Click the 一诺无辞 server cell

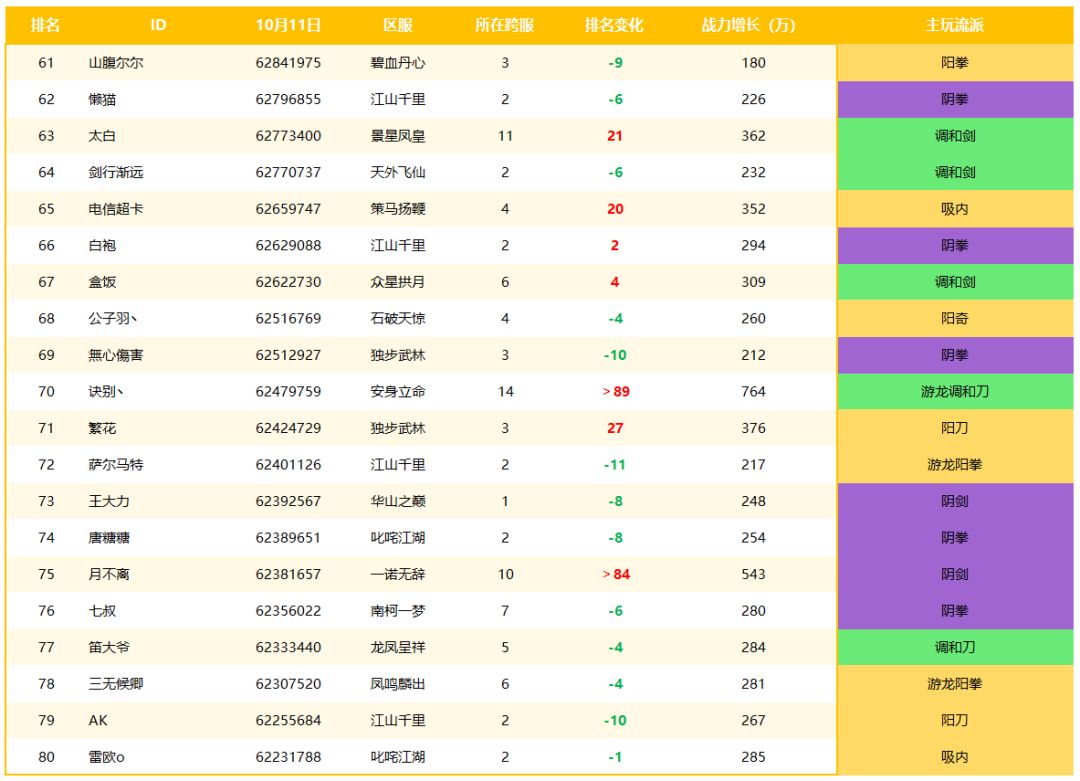[x=398, y=574]
